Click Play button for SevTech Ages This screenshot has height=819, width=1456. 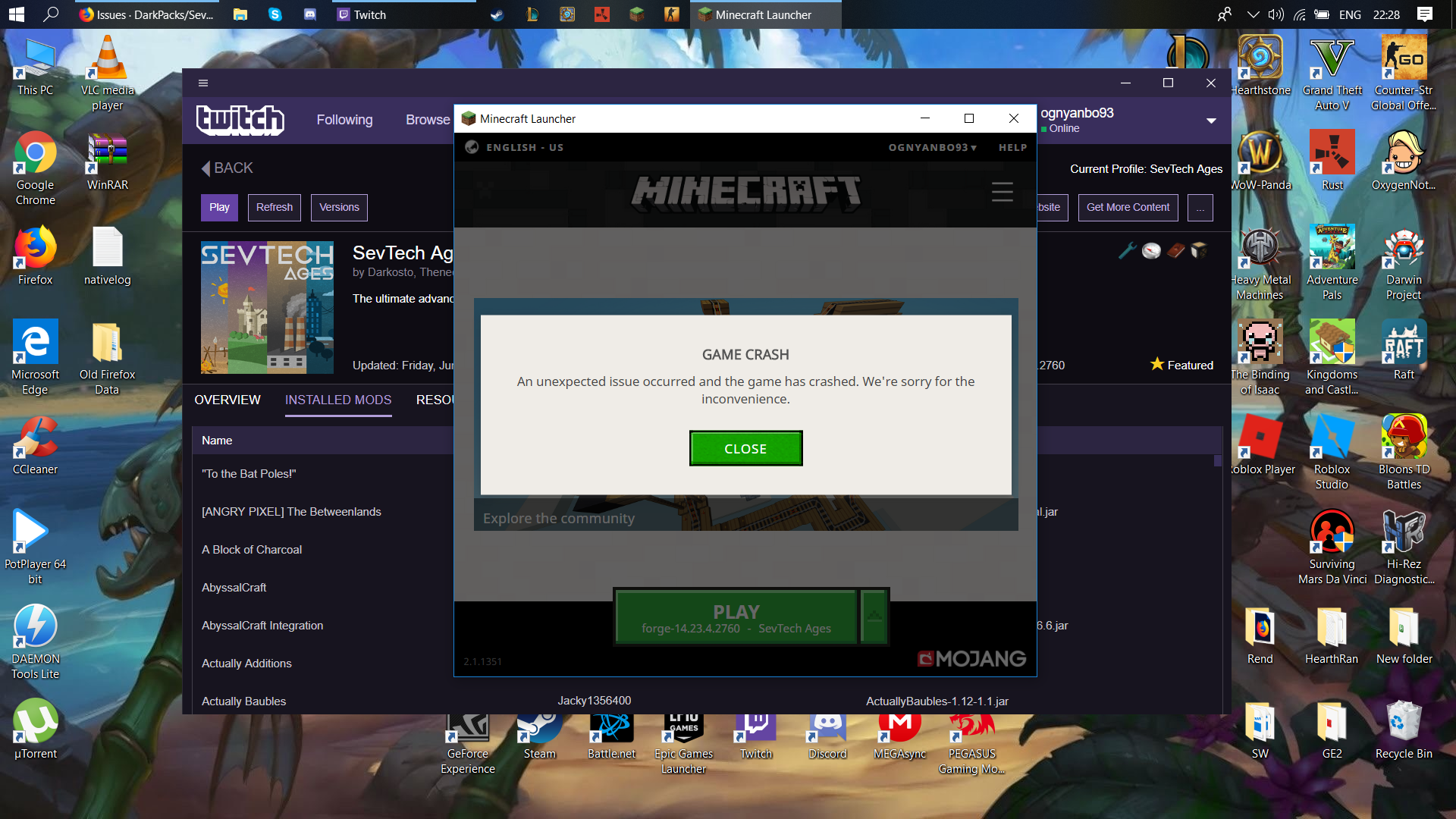[219, 207]
